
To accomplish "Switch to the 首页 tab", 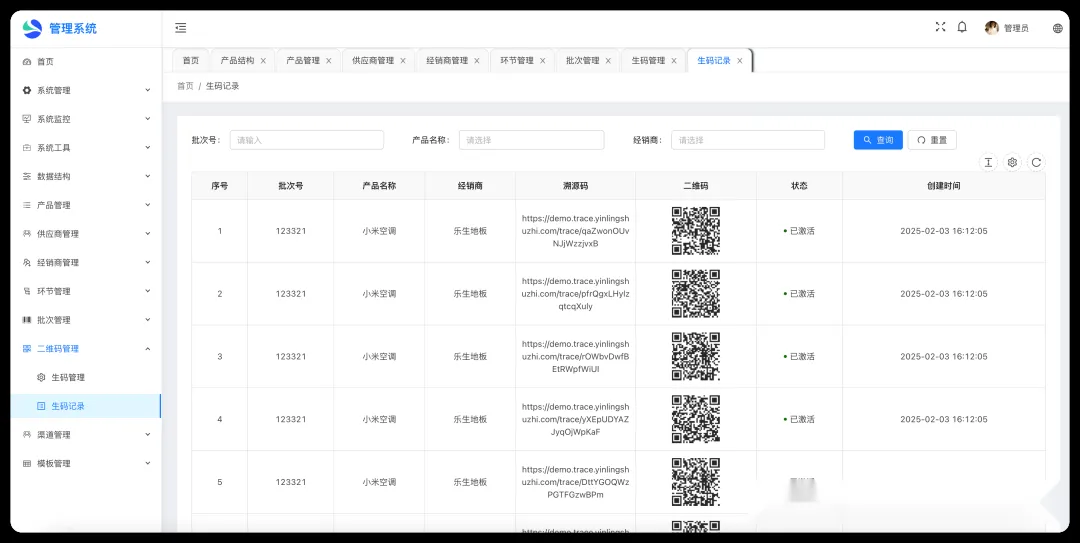I will click(x=191, y=61).
